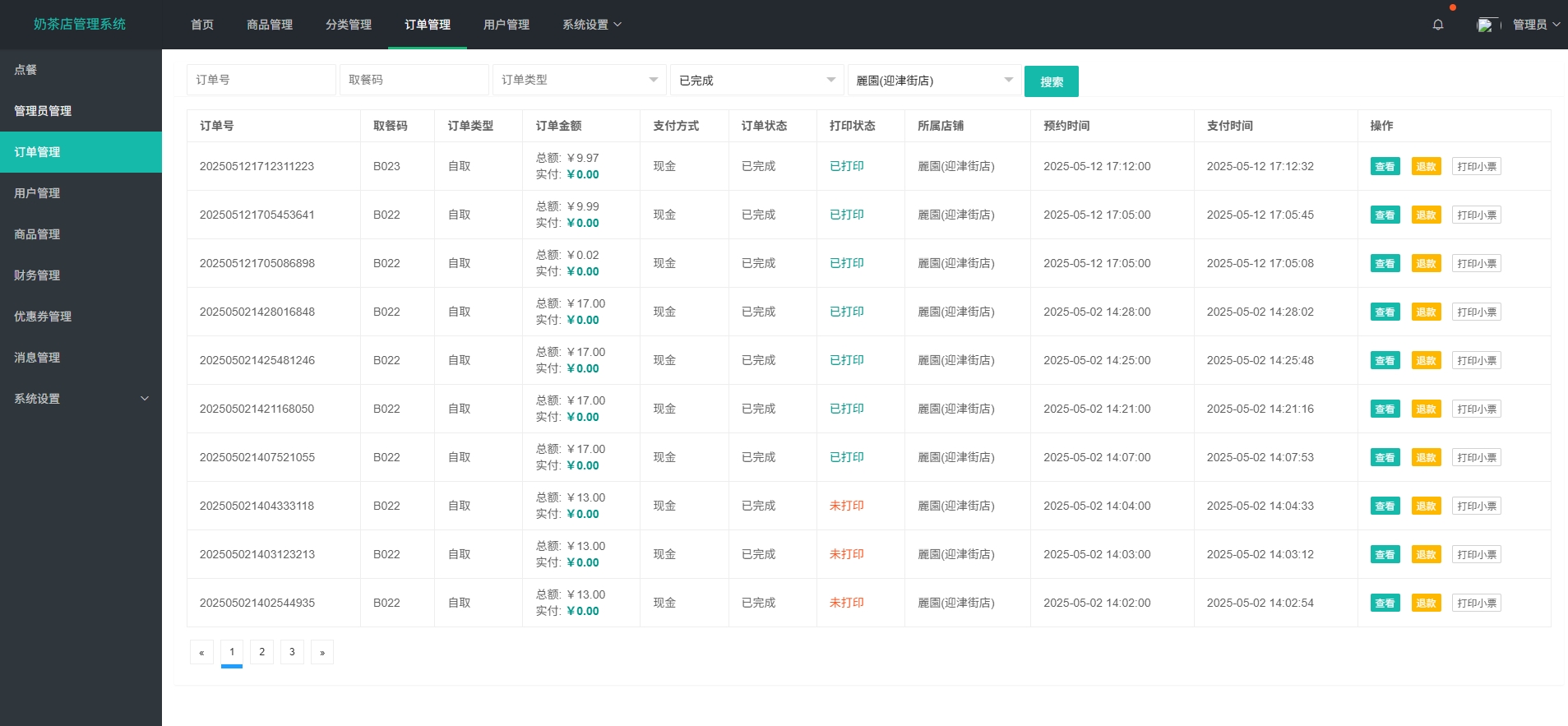Screen dimensions: 1568x726
Task: Expand 系统设置 in the sidebar
Action: pos(81,399)
